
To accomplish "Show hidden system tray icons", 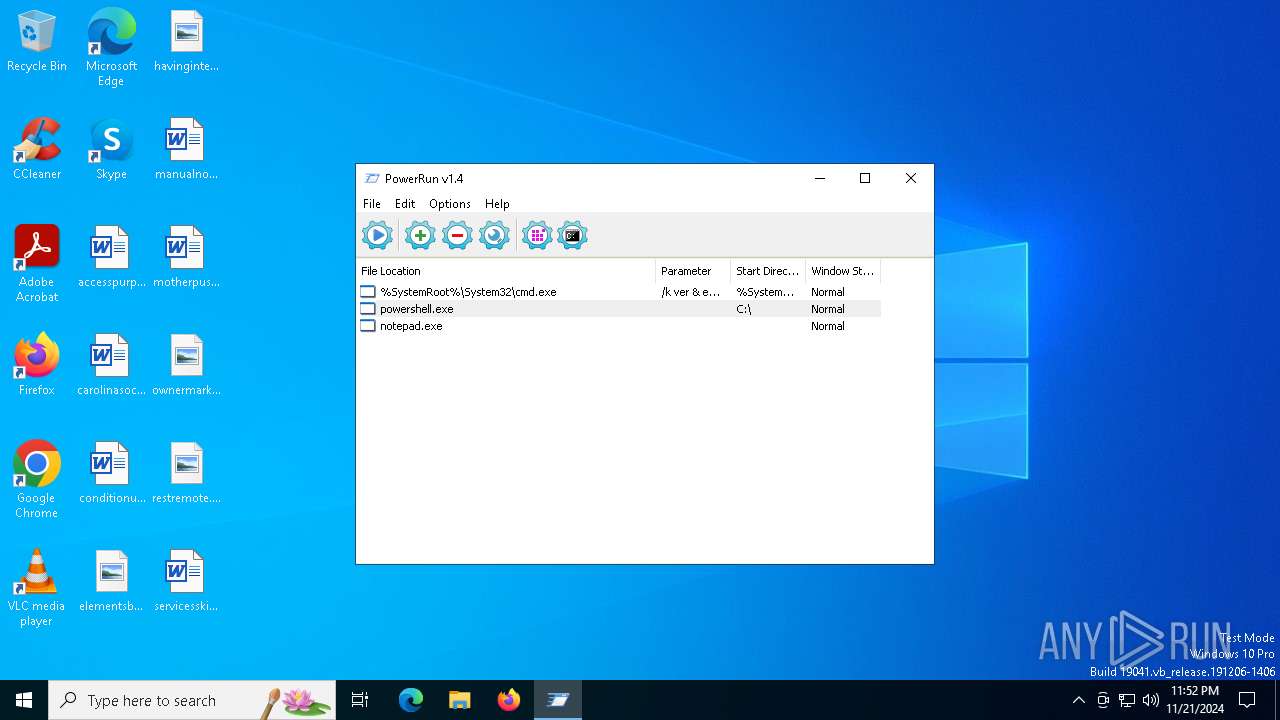I will tap(1078, 700).
